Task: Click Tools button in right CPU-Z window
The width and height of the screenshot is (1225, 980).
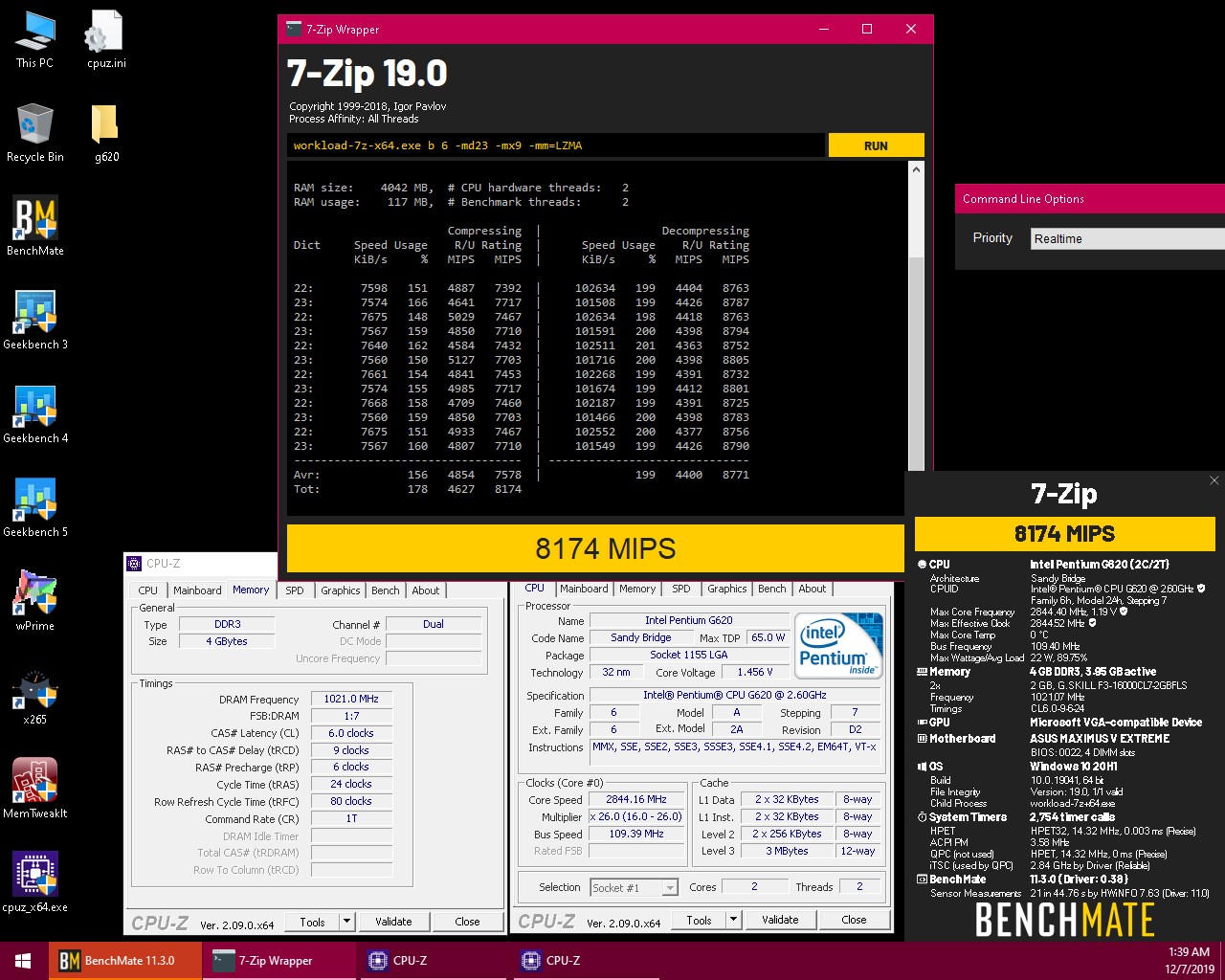Action: (x=699, y=920)
